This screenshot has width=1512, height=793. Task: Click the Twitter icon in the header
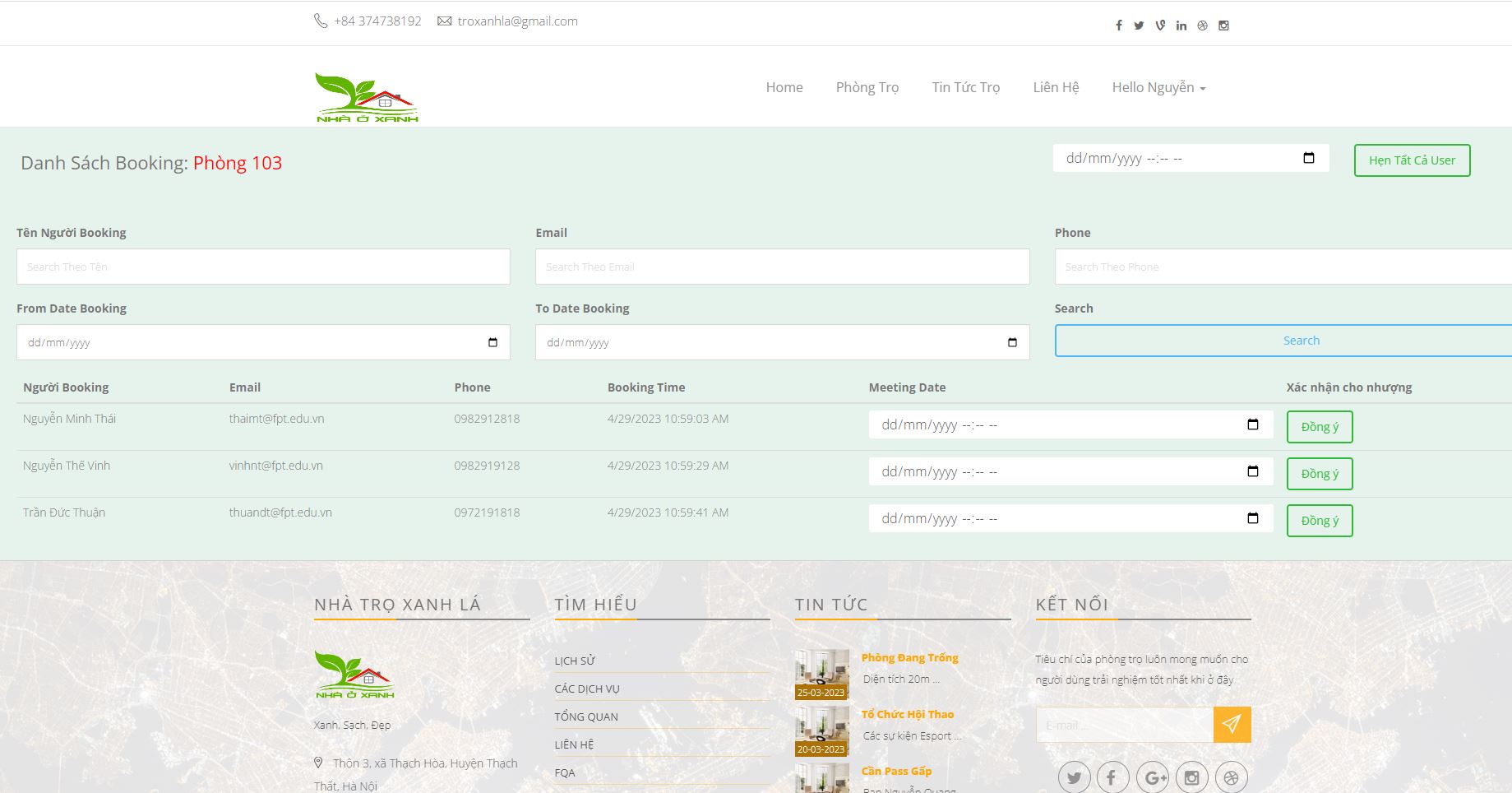tap(1139, 26)
